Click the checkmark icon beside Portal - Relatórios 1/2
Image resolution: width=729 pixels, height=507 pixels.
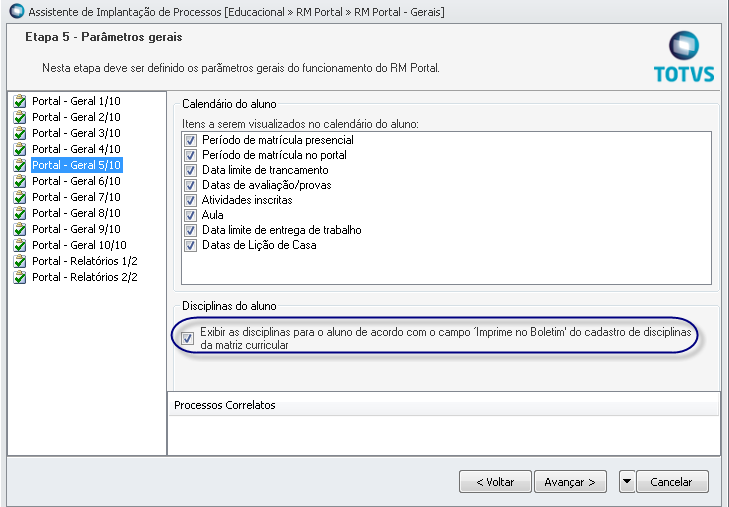coord(20,261)
